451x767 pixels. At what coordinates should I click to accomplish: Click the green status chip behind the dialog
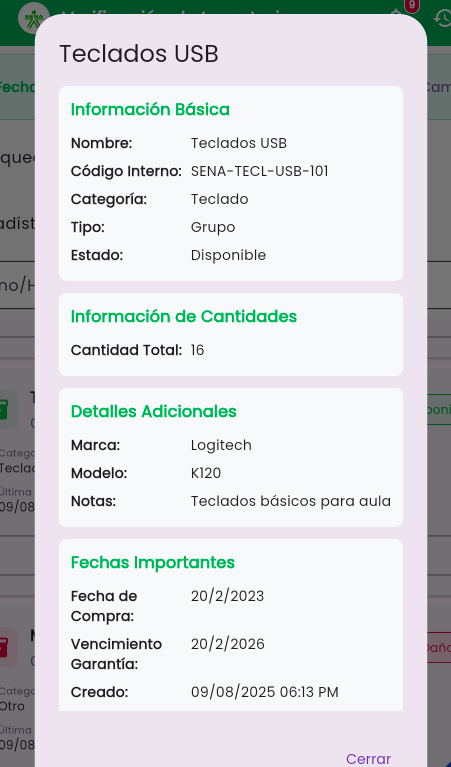point(439,409)
